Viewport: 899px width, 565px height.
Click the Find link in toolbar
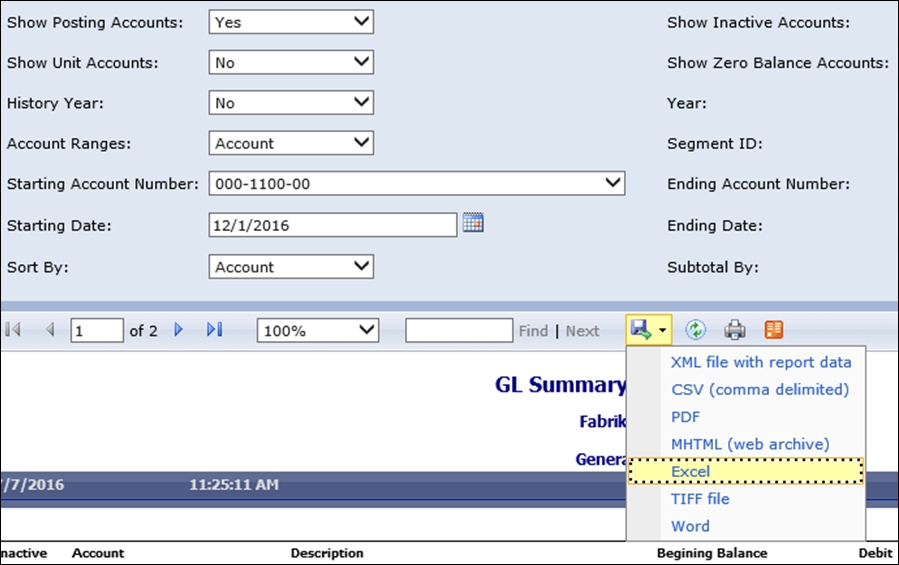[533, 331]
